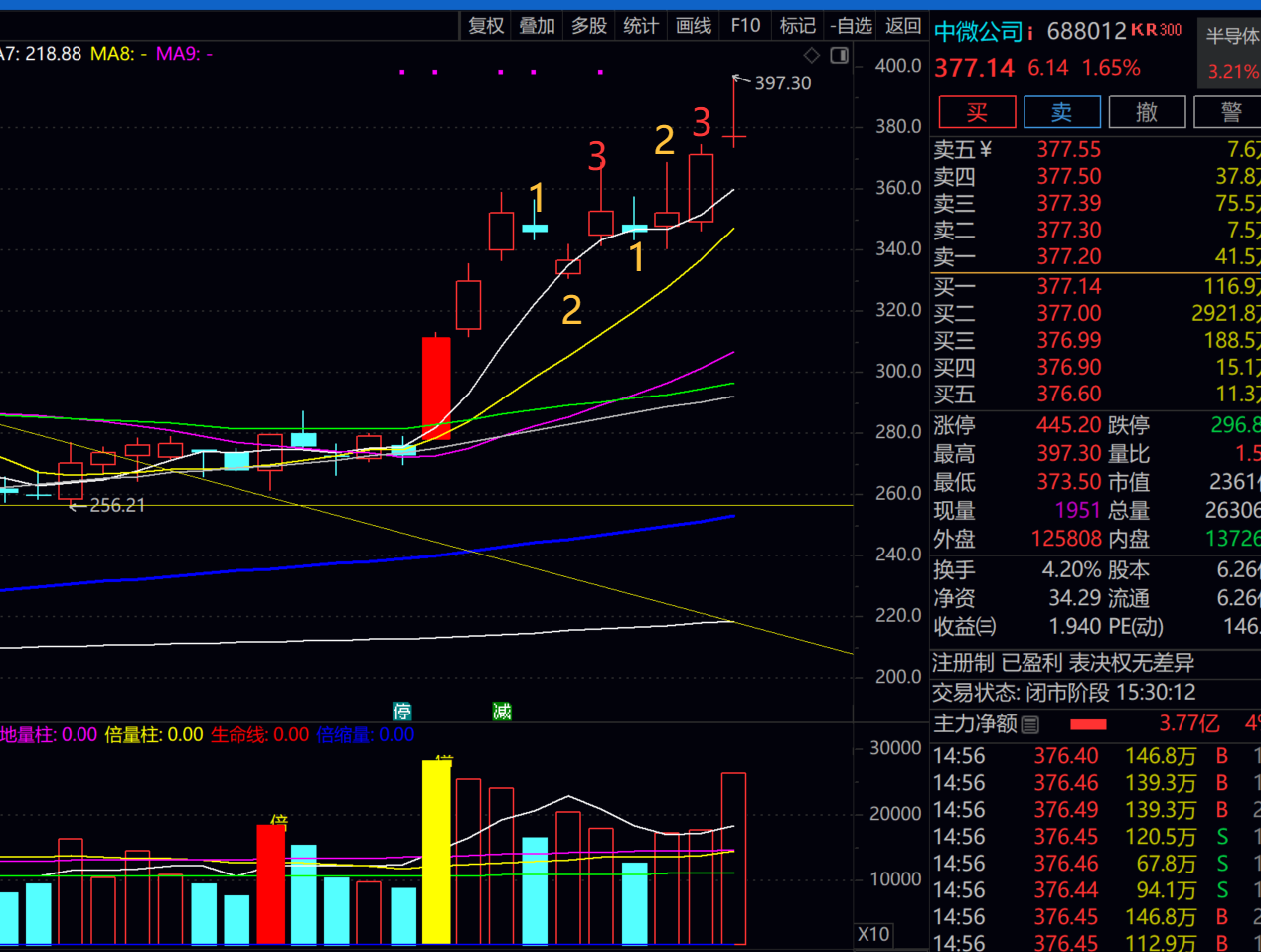
Task: Select the 画线 drawing tools item
Action: [x=694, y=26]
